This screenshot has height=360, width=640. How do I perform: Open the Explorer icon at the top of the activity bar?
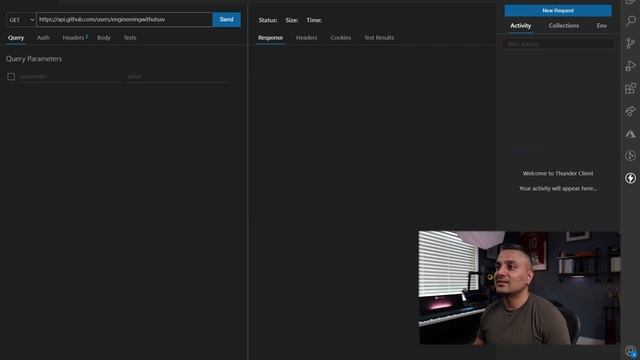click(x=631, y=2)
